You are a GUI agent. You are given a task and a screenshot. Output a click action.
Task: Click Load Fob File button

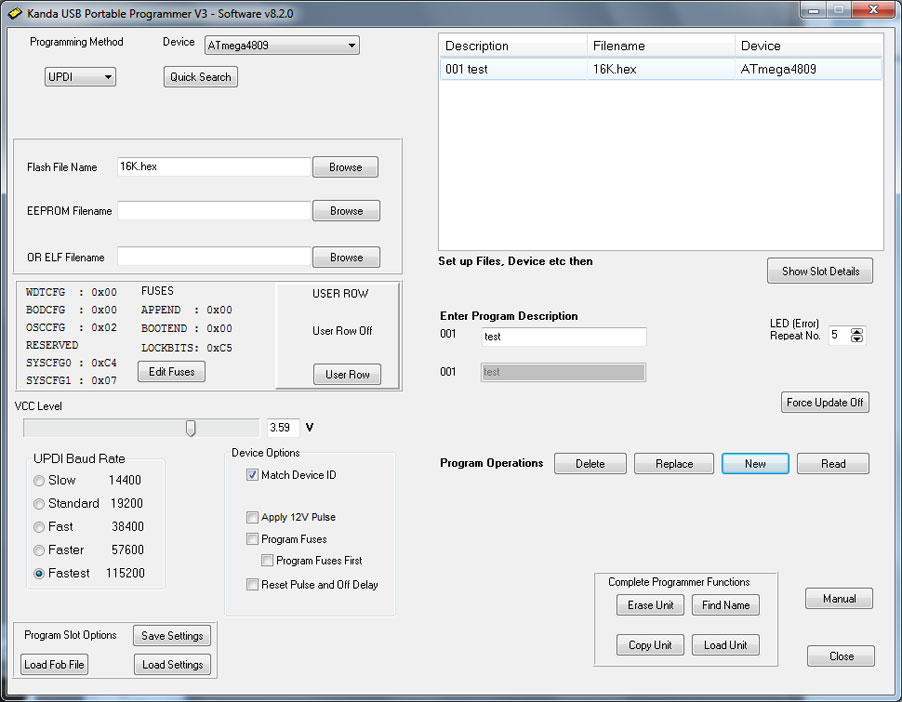pos(54,665)
